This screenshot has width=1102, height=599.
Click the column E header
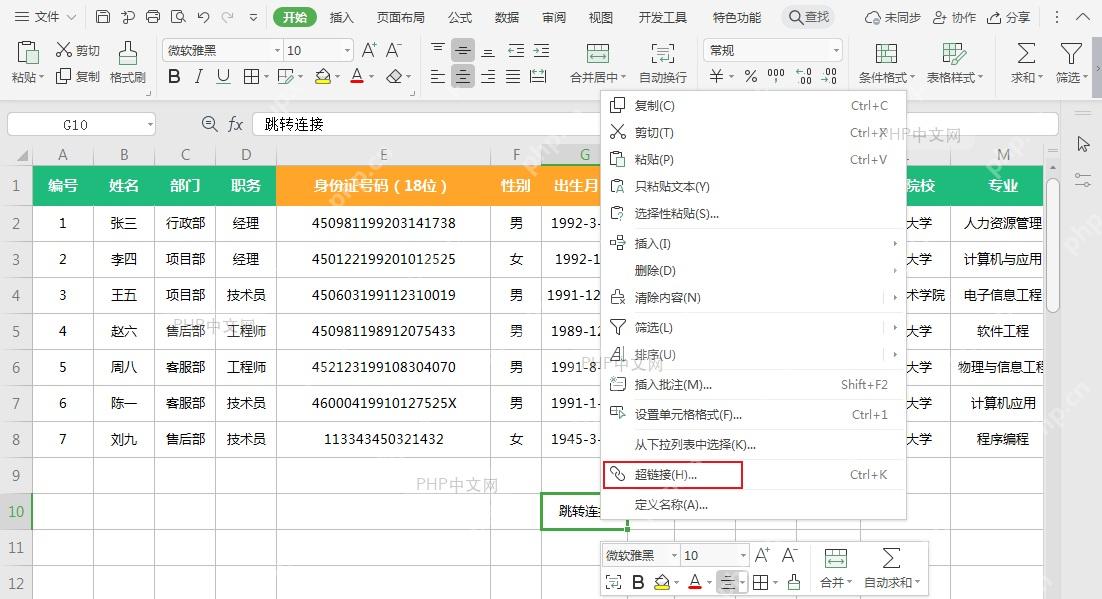383,155
